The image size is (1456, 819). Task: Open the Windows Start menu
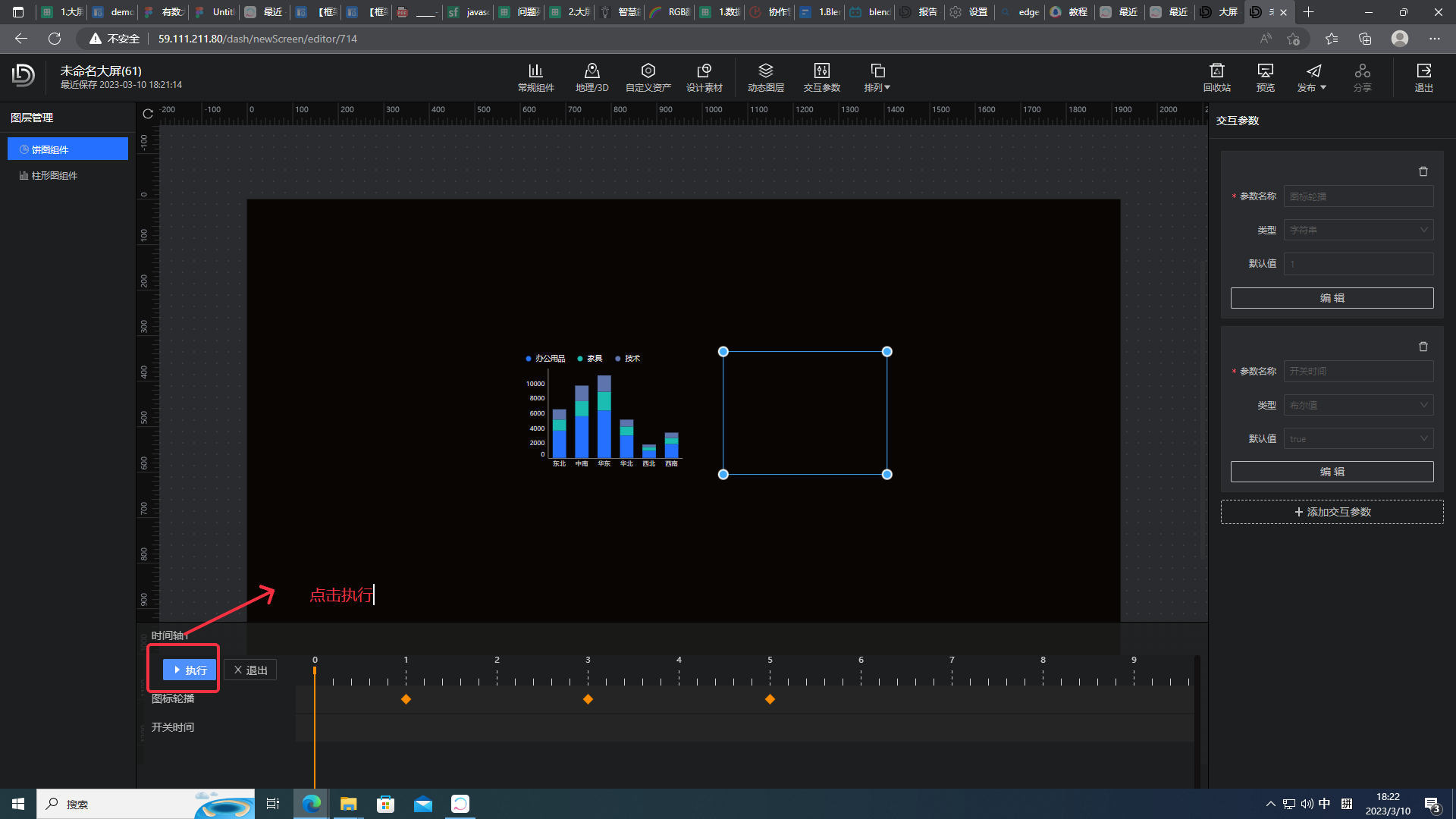tap(18, 804)
